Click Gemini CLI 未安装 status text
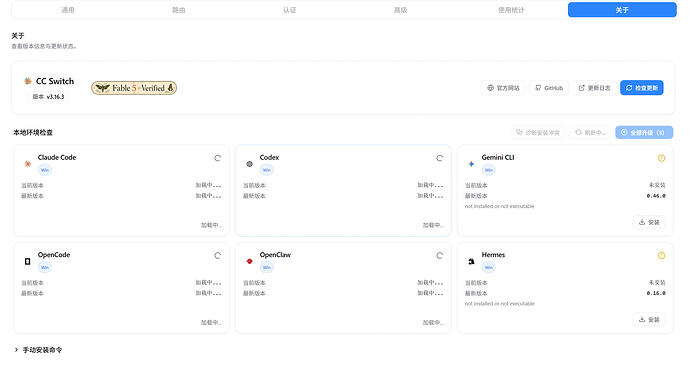The width and height of the screenshot is (690, 367). point(657,185)
